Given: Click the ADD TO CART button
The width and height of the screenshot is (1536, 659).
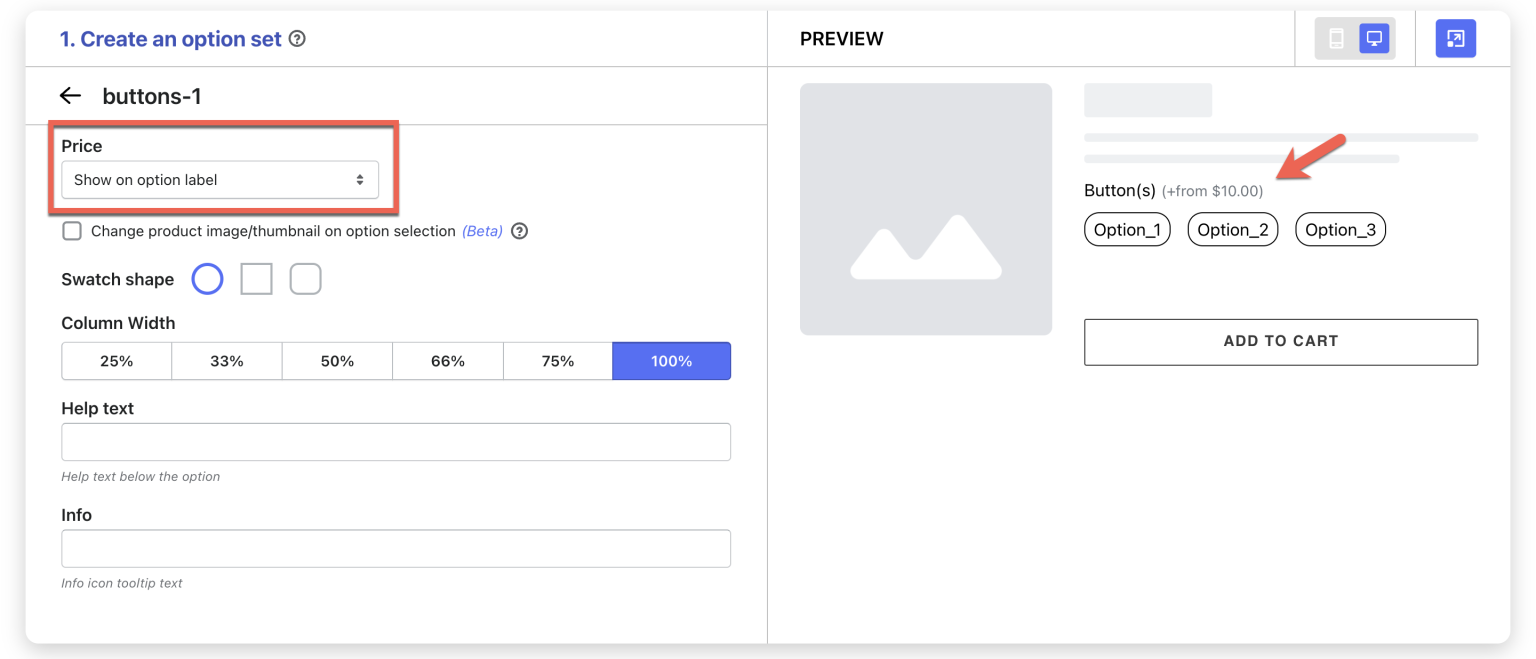Looking at the screenshot, I should (x=1280, y=341).
